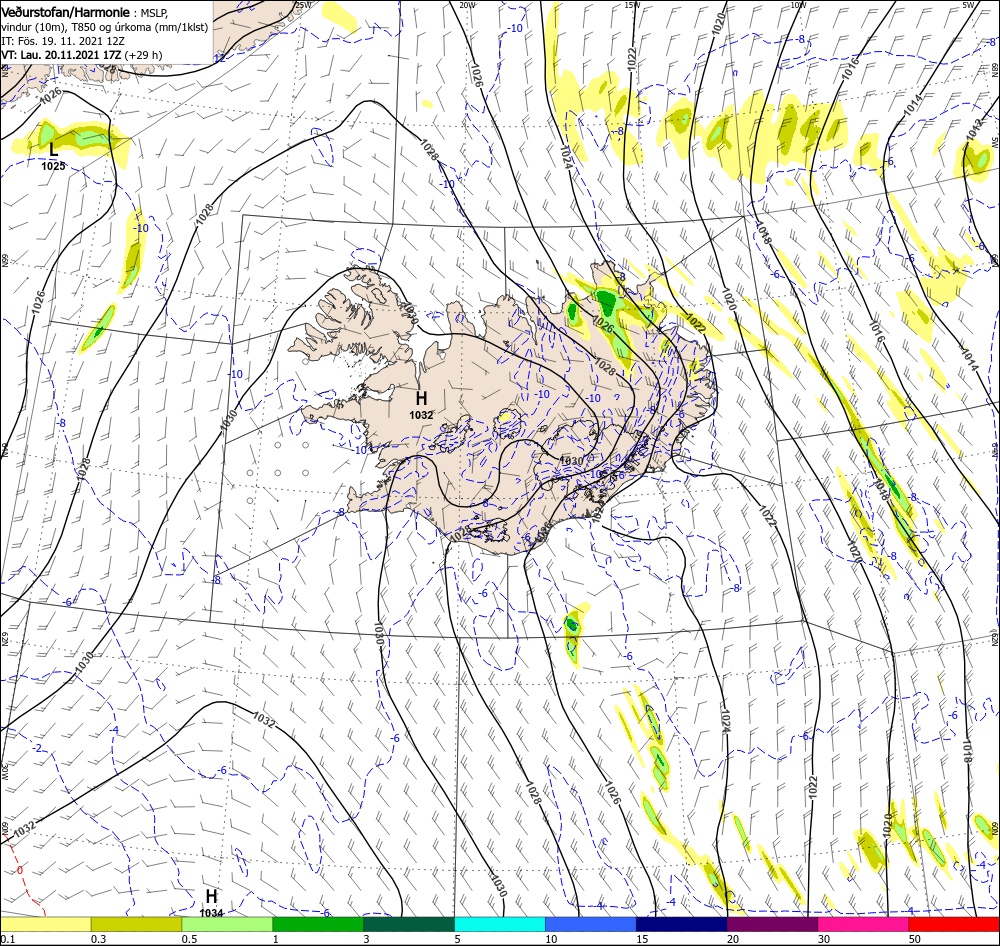The height and width of the screenshot is (946, 1000).
Task: Click the olive 0.3–0.5 legend swatch
Action: (136, 924)
